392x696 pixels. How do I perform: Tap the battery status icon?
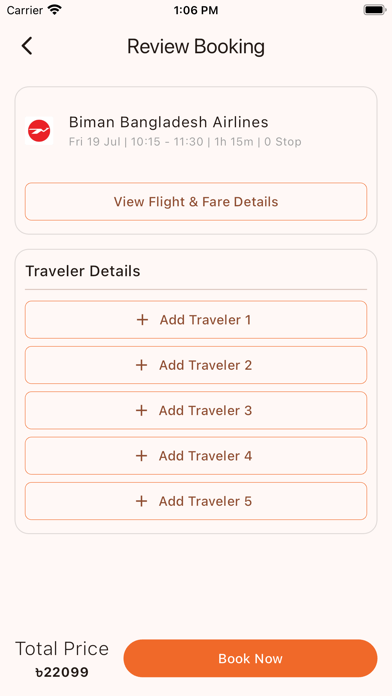pos(375,10)
